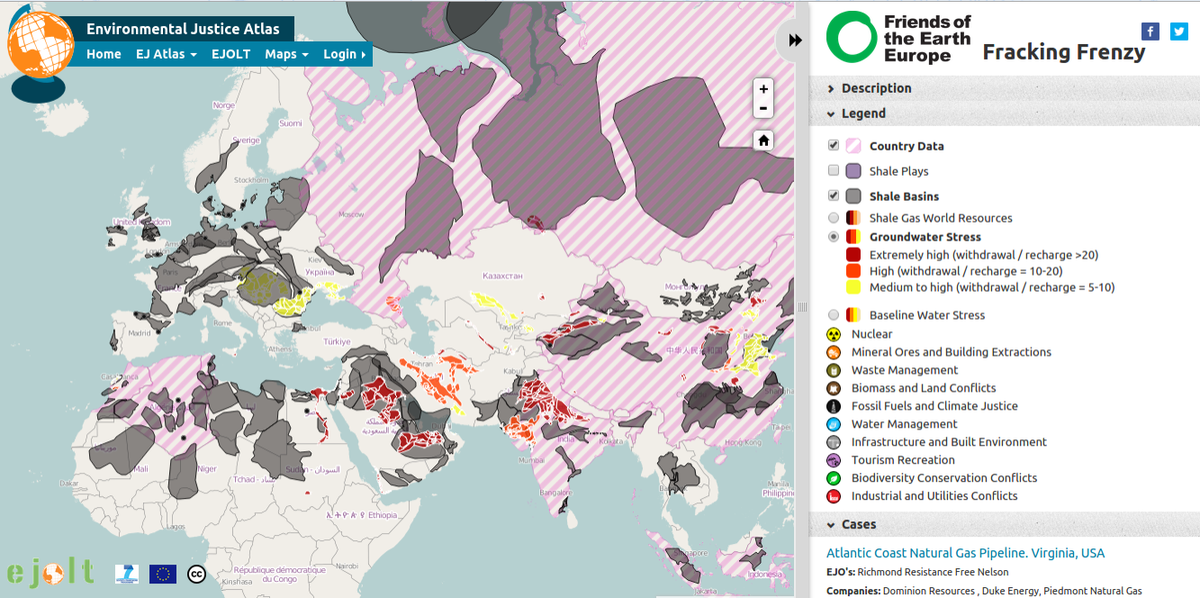This screenshot has width=1200, height=598.
Task: Zoom out the map with minus button
Action: [764, 109]
